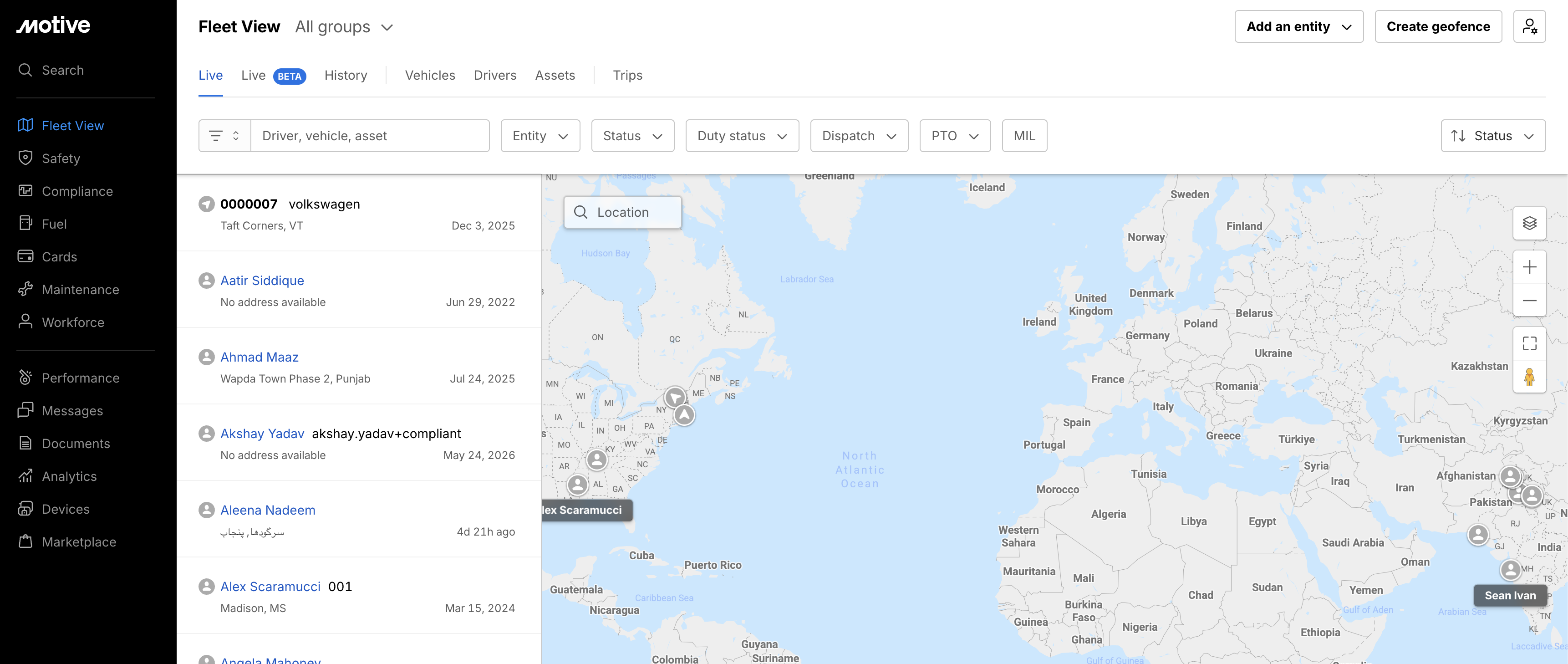The width and height of the screenshot is (1568, 664).
Task: Go to Safety section
Action: click(x=49, y=158)
